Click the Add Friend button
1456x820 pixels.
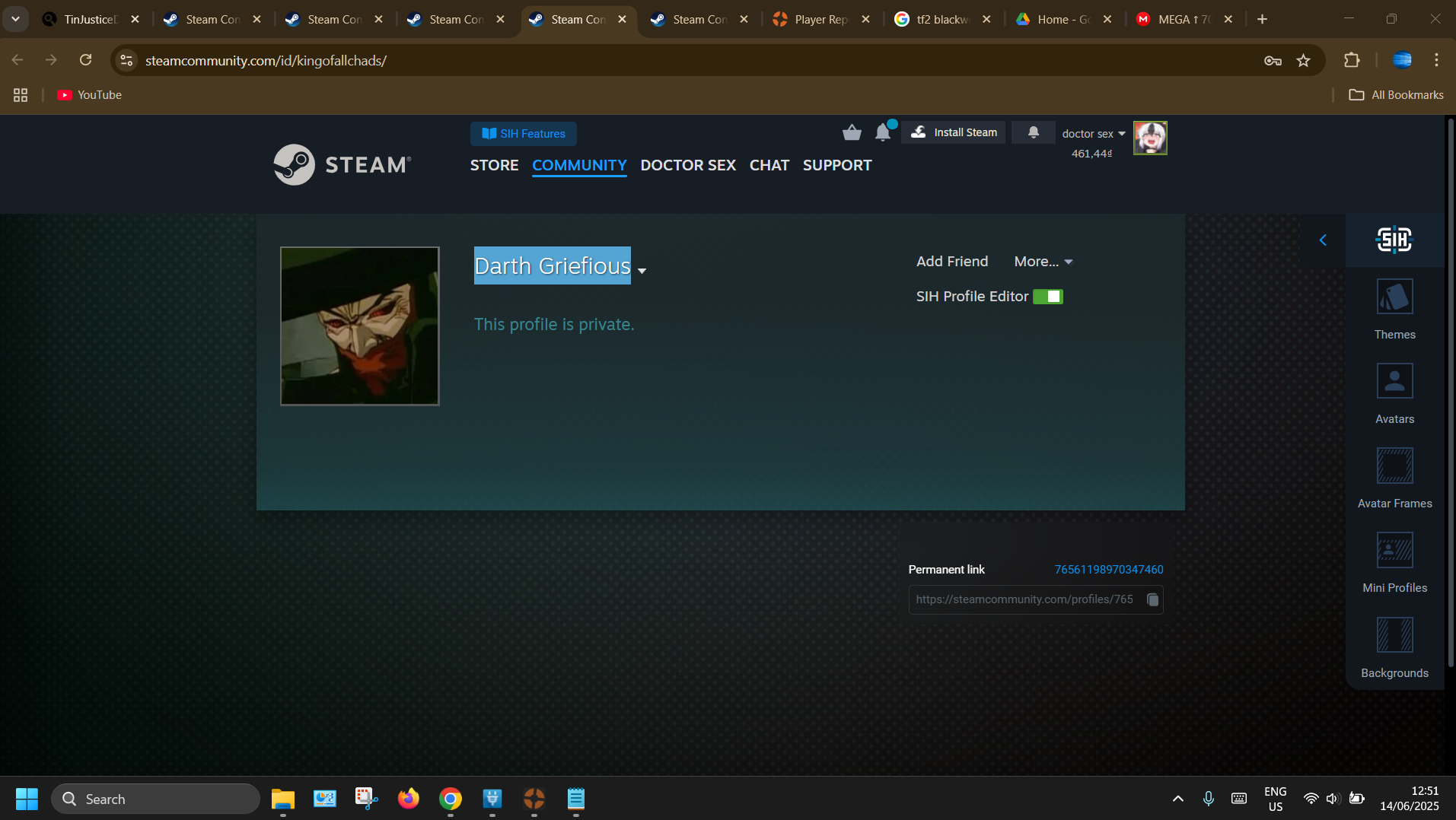pyautogui.click(x=952, y=262)
